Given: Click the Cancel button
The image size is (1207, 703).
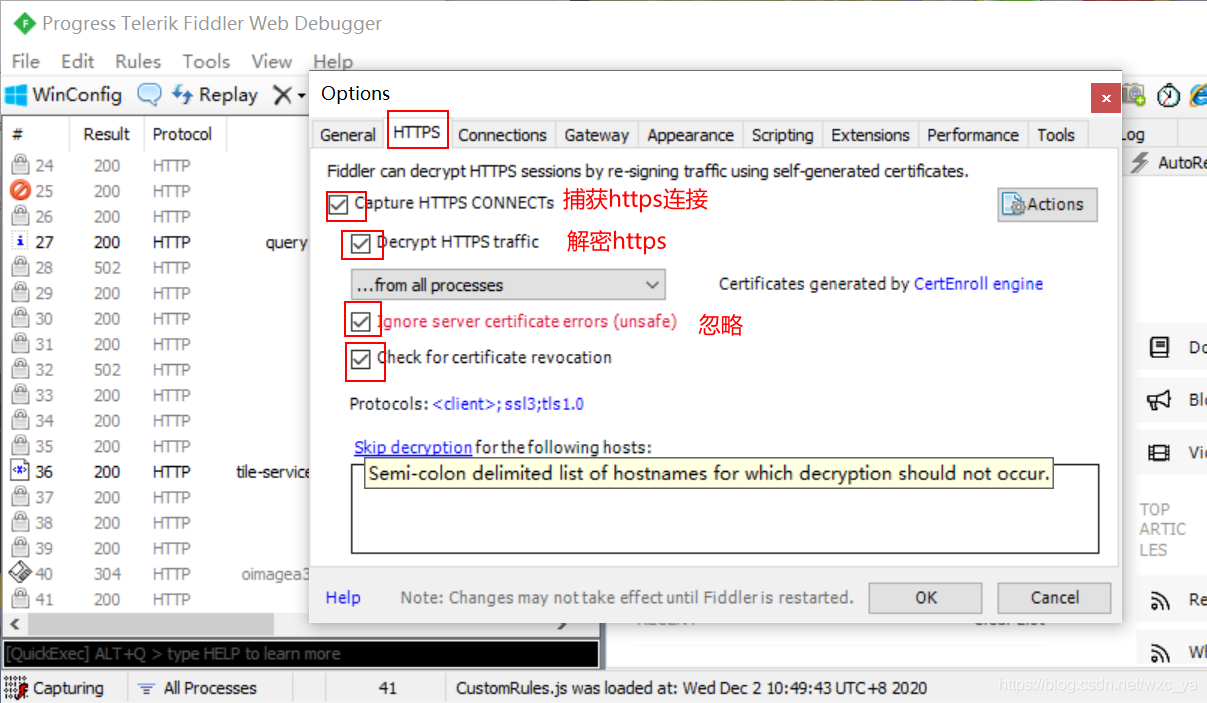Looking at the screenshot, I should coord(1054,598).
